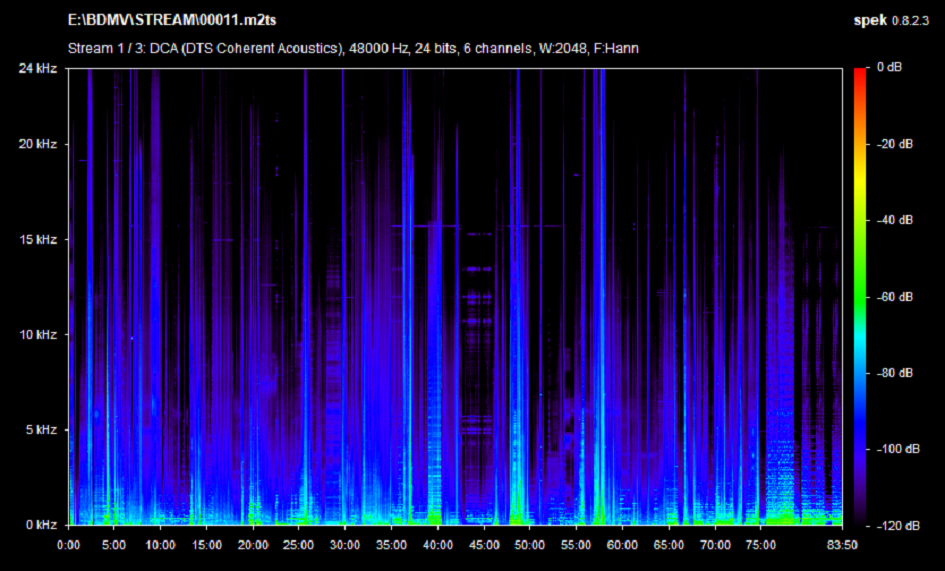This screenshot has height=571, width=945.
Task: Pick the -100 dB scale label
Action: click(x=894, y=449)
